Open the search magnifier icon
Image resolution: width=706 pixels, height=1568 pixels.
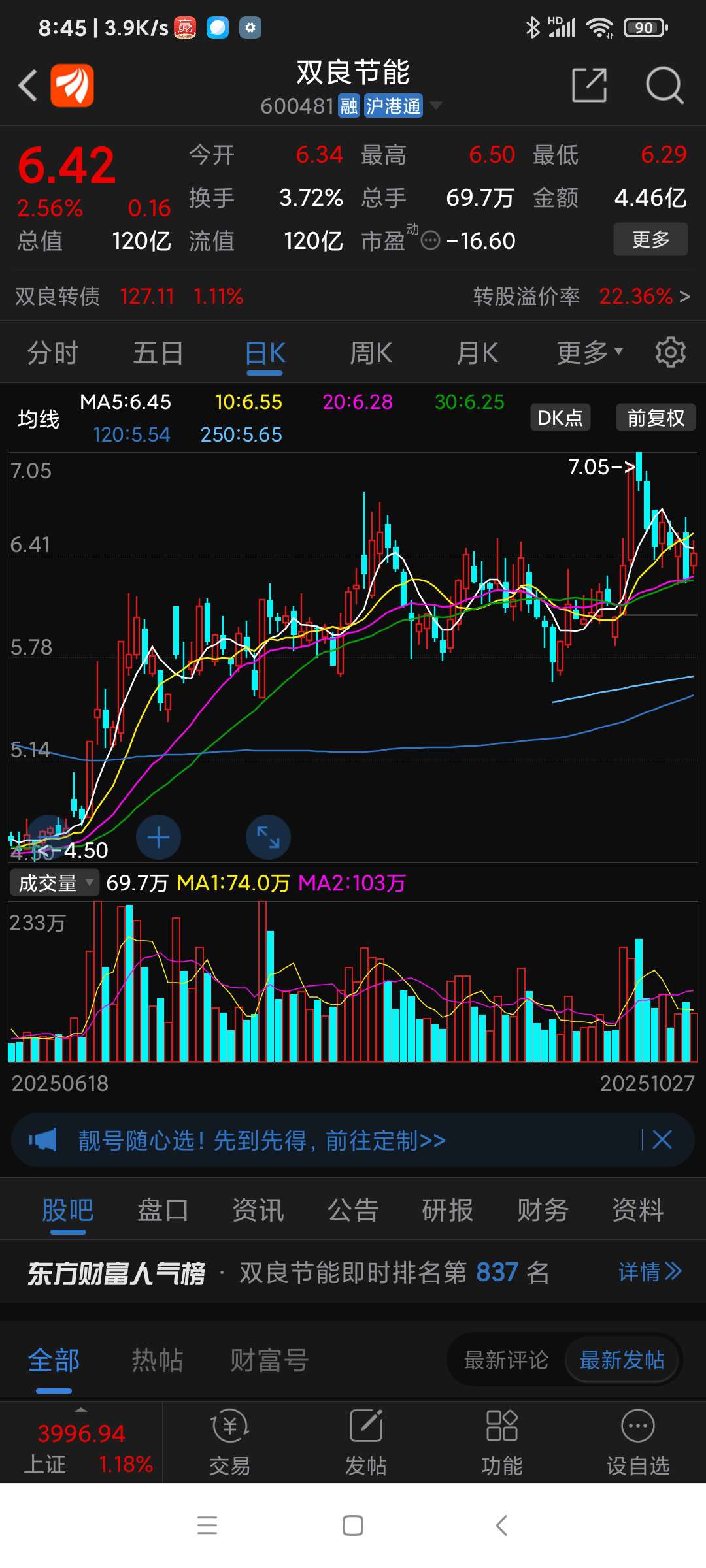click(x=664, y=85)
